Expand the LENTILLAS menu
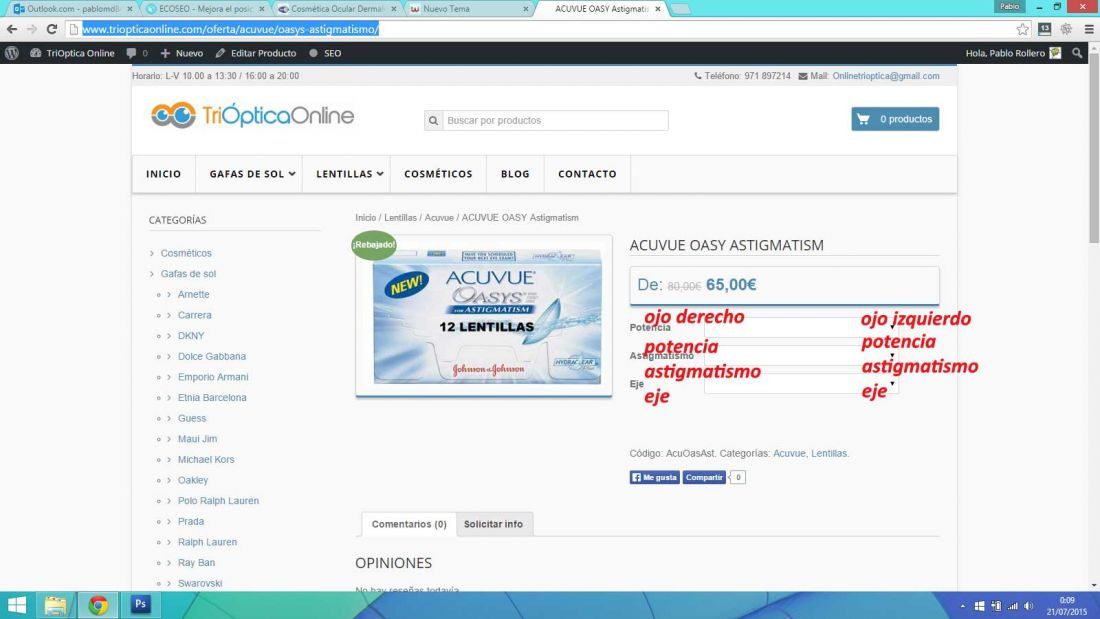This screenshot has height=619, width=1100. 349,174
